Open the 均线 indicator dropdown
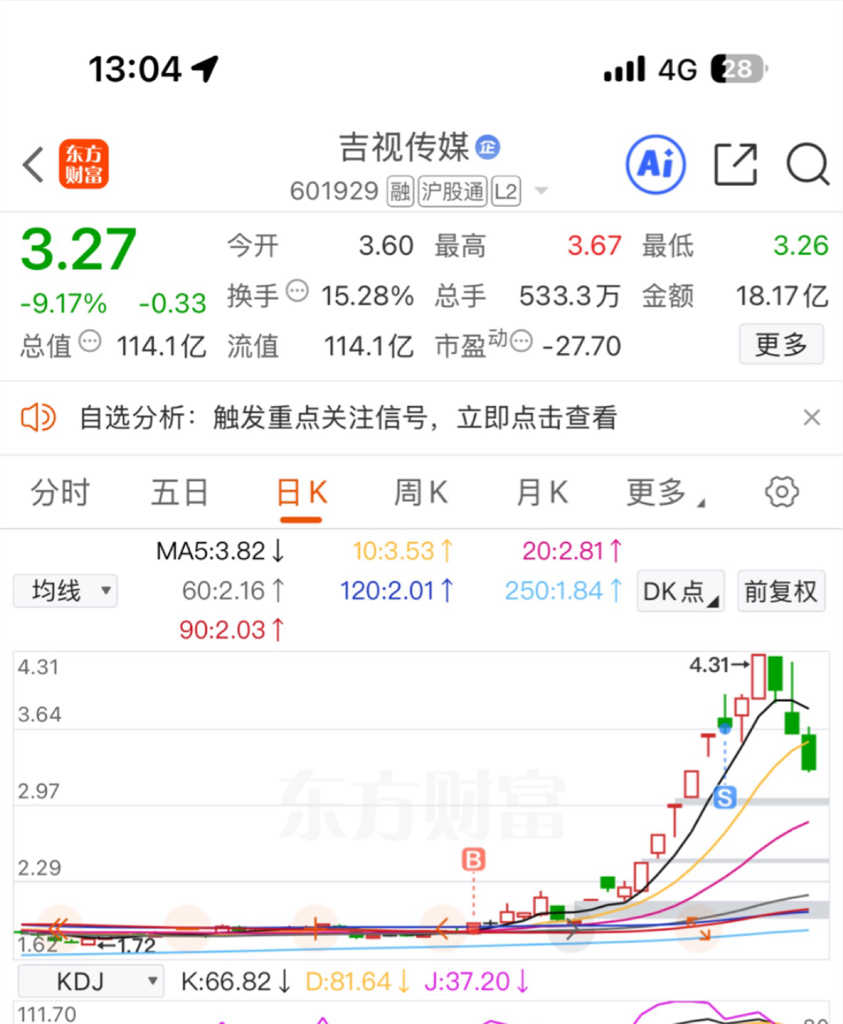The image size is (843, 1024). tap(65, 591)
